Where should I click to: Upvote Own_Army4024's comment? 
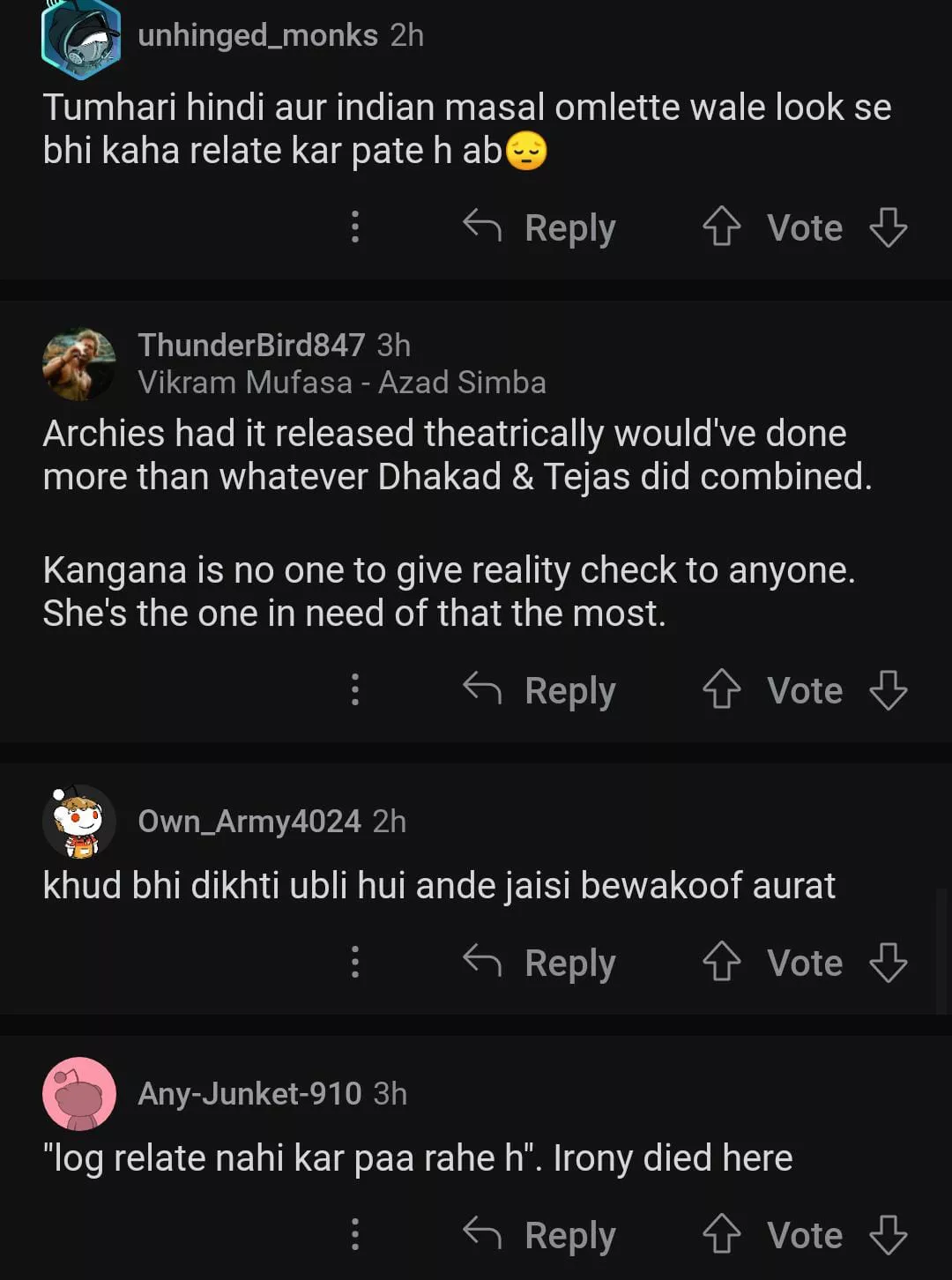(x=721, y=962)
